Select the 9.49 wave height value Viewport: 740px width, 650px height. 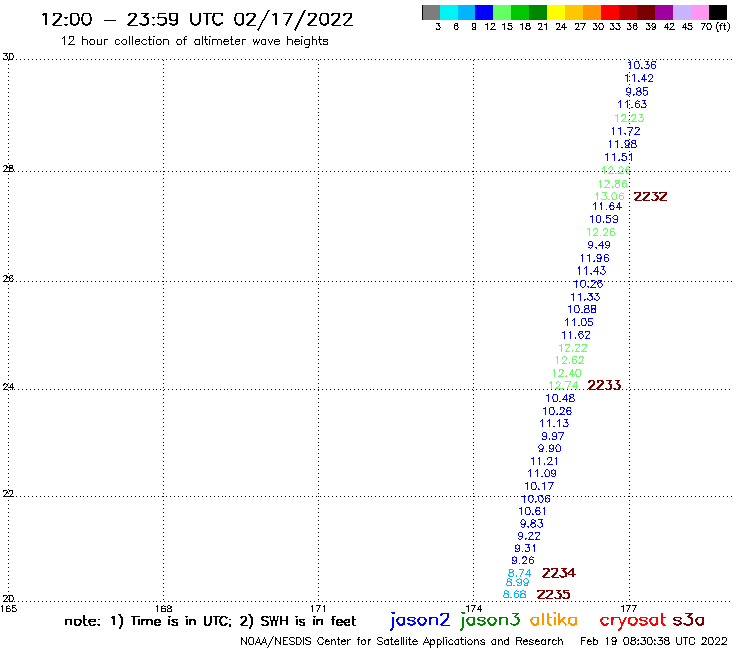click(599, 245)
